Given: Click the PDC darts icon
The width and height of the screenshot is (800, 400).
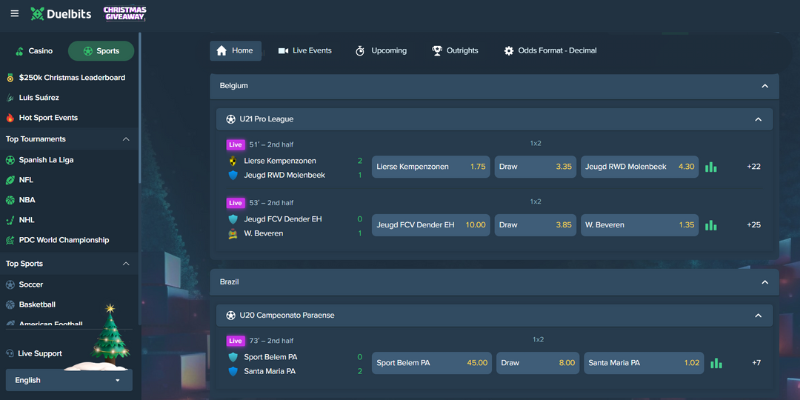Looking at the screenshot, I should coord(10,240).
